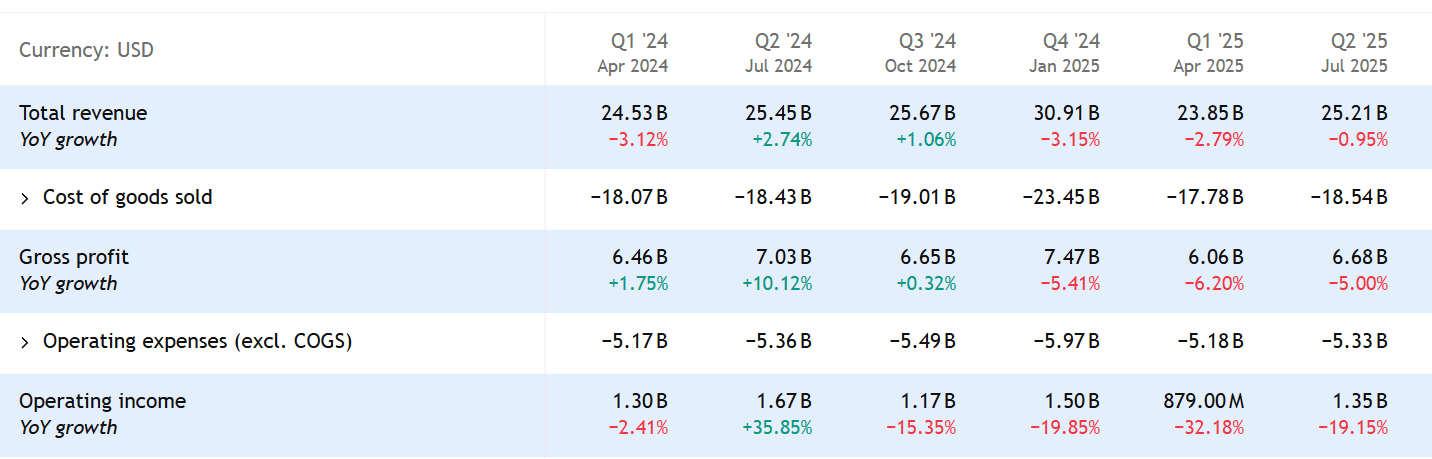This screenshot has height=459, width=1432.
Task: Expand the Cost of goods sold row
Action: 25,198
